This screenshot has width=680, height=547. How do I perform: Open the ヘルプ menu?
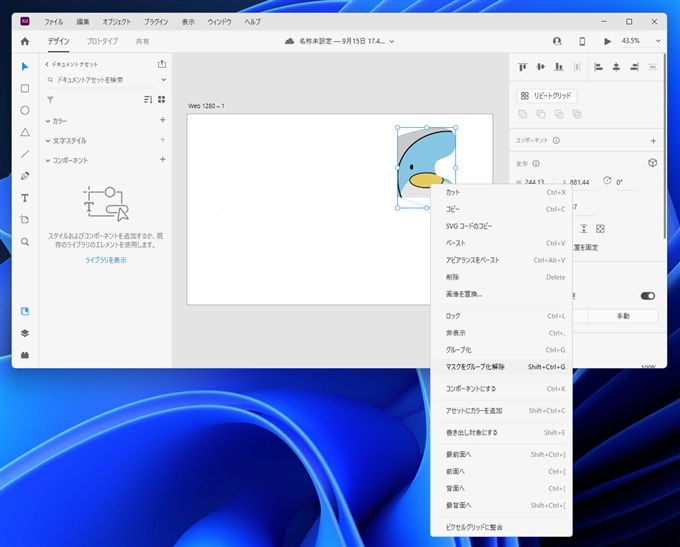tap(252, 22)
